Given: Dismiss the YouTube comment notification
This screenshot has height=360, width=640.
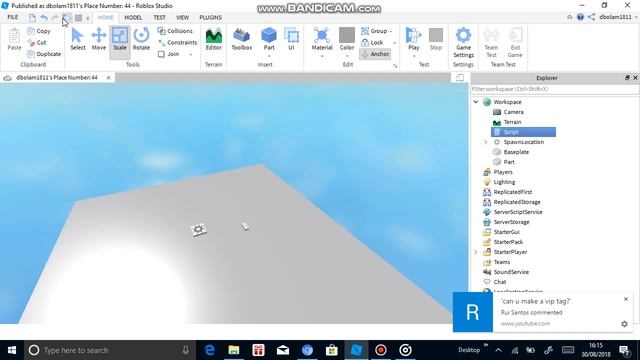Looking at the screenshot, I should pyautogui.click(x=626, y=299).
